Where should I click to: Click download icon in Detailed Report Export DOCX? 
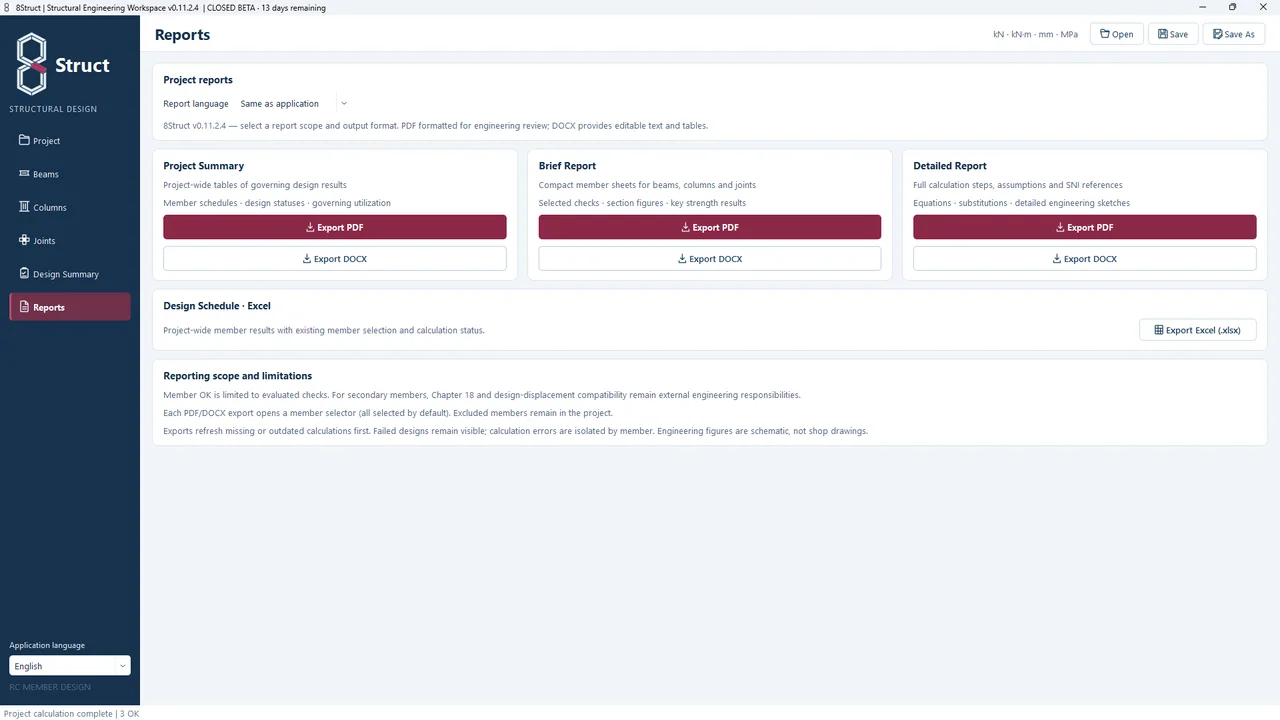[x=1057, y=259]
